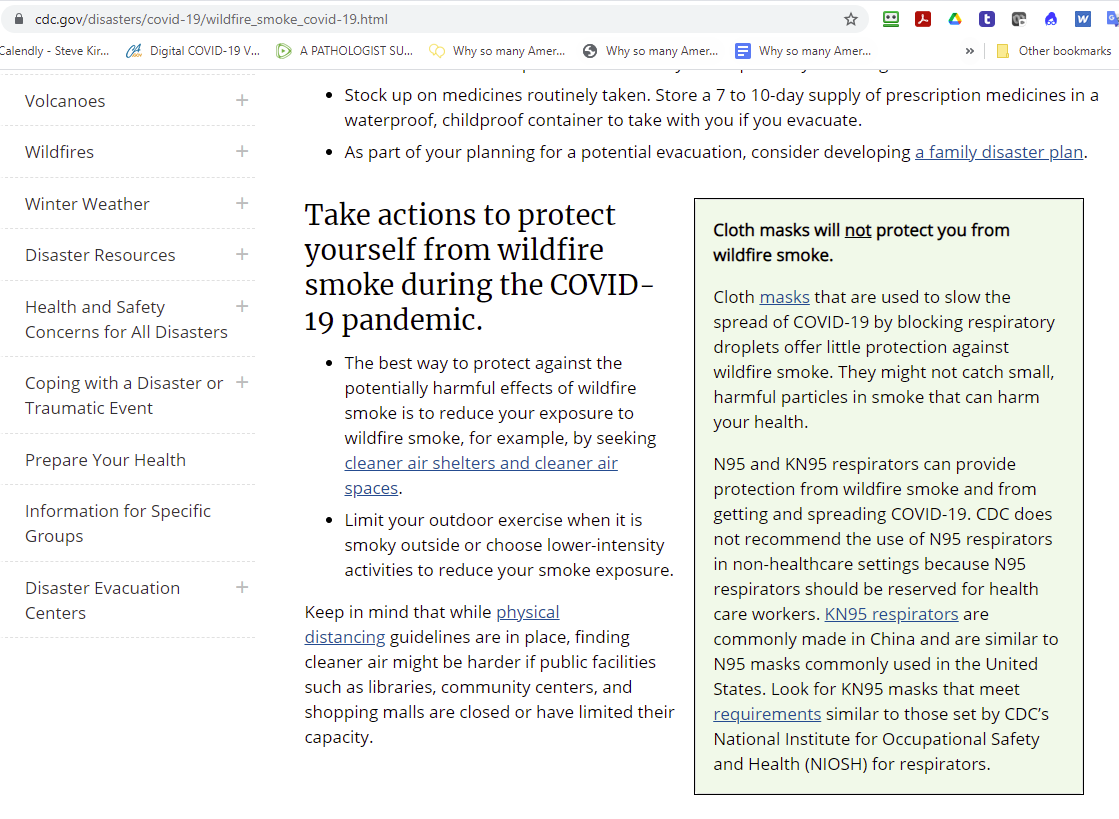
Task: Open the green RoboForm extension icon
Action: tap(891, 19)
